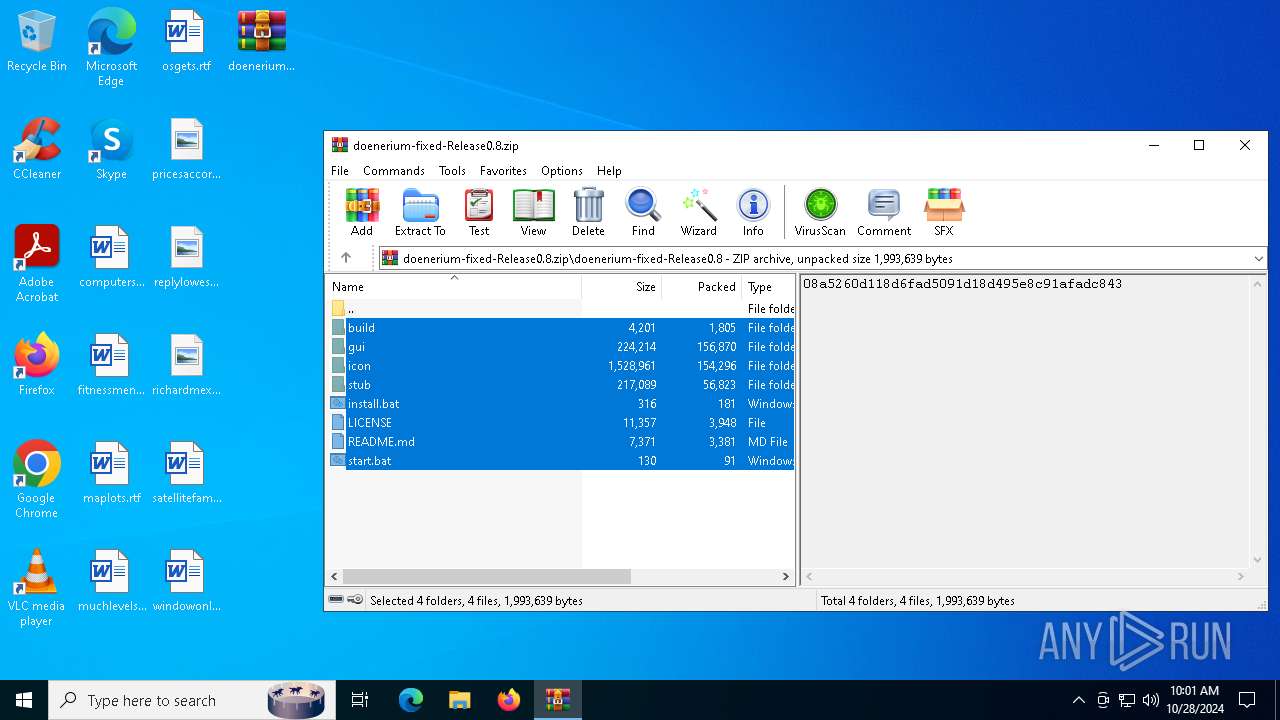The height and width of the screenshot is (720, 1280).
Task: Select the gui folder row
Action: click(561, 346)
